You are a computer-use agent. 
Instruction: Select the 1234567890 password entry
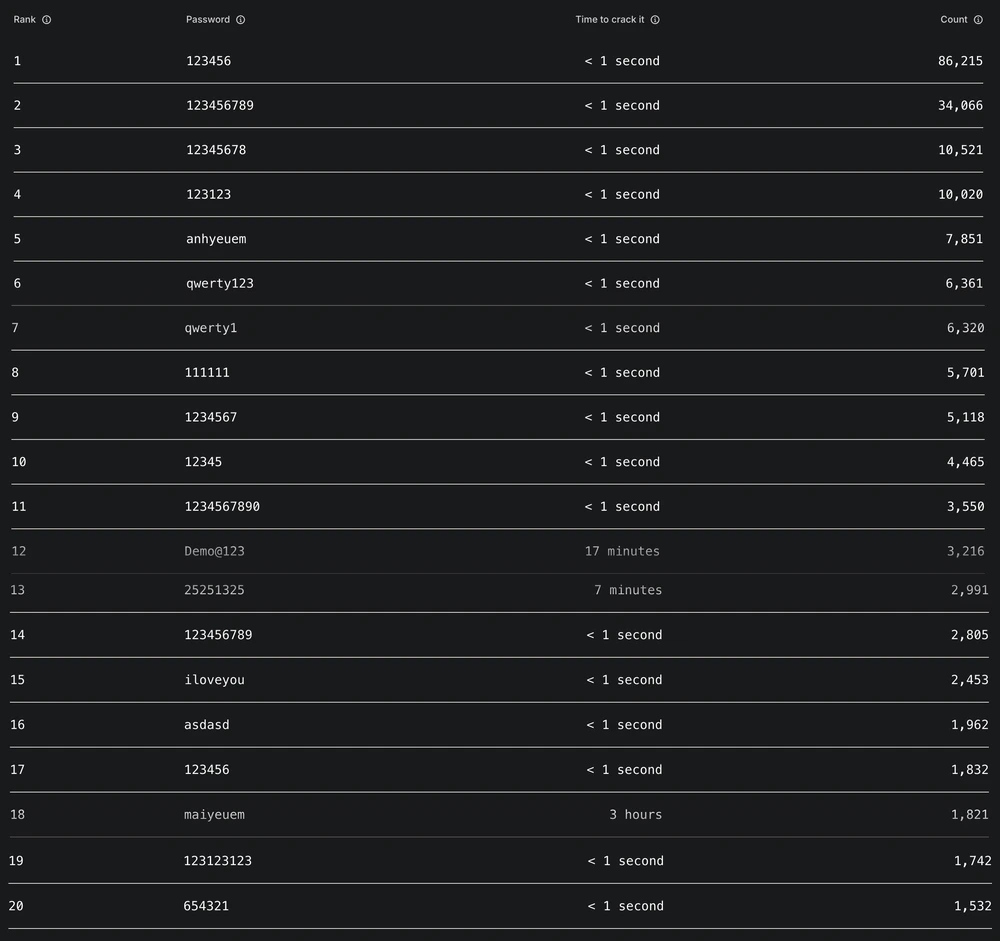(x=223, y=507)
